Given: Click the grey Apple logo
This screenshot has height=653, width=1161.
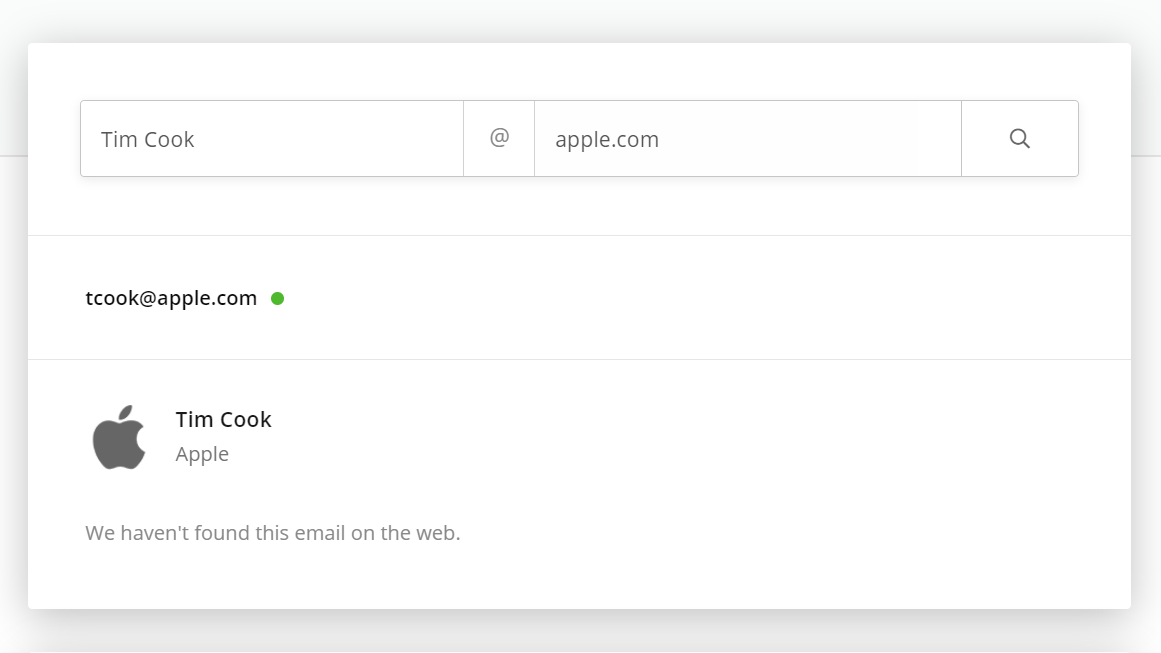Looking at the screenshot, I should click(x=118, y=437).
